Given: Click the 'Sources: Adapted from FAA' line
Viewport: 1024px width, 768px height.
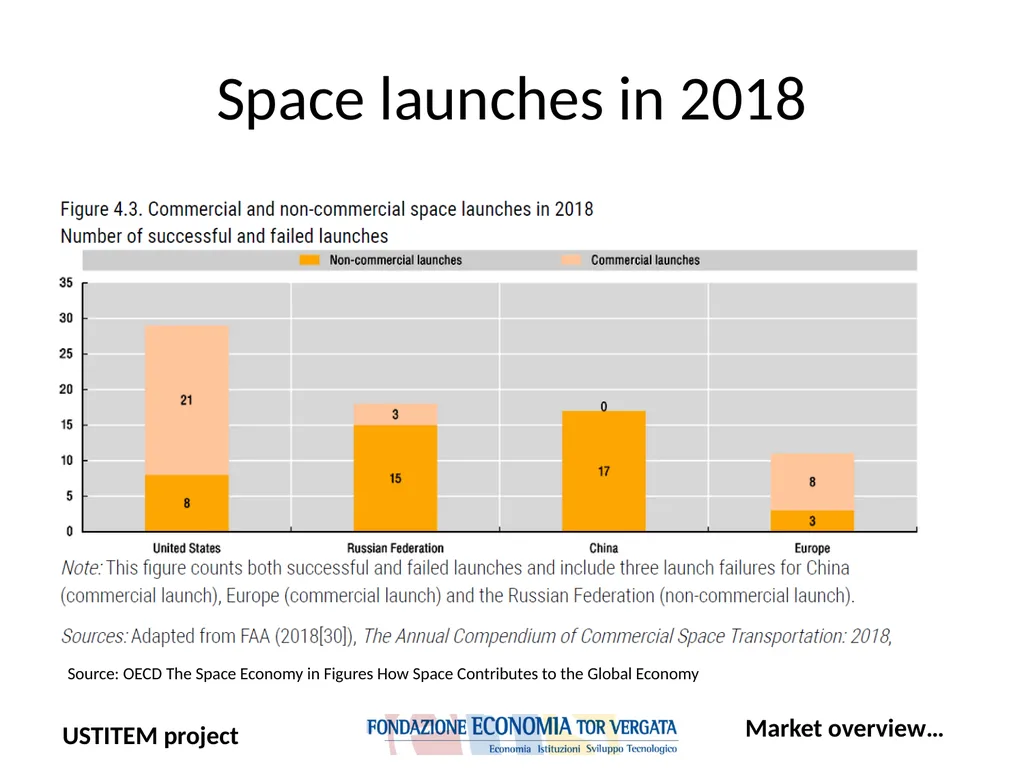Looking at the screenshot, I should (x=477, y=636).
